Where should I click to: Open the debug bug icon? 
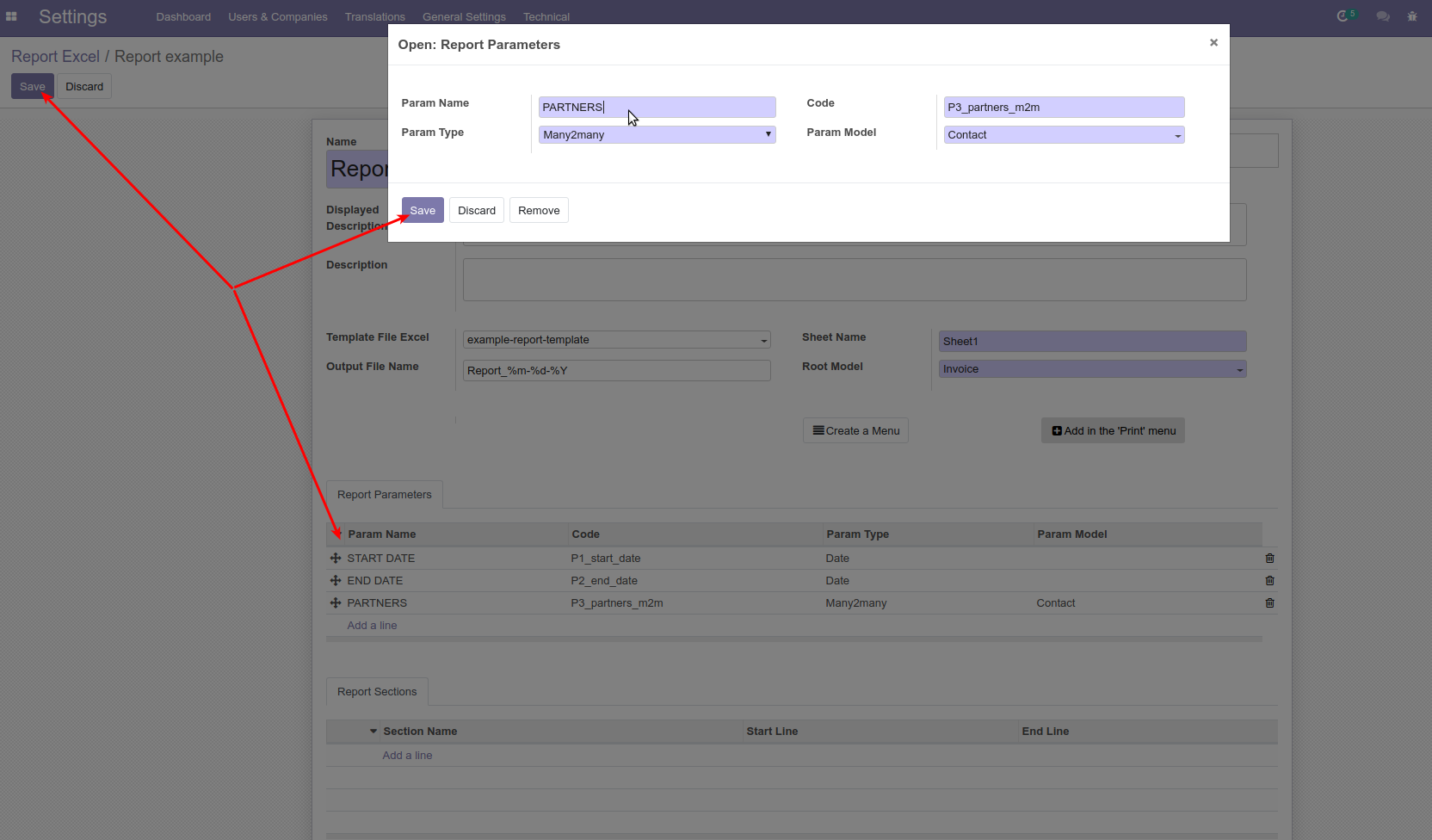pos(1412,16)
